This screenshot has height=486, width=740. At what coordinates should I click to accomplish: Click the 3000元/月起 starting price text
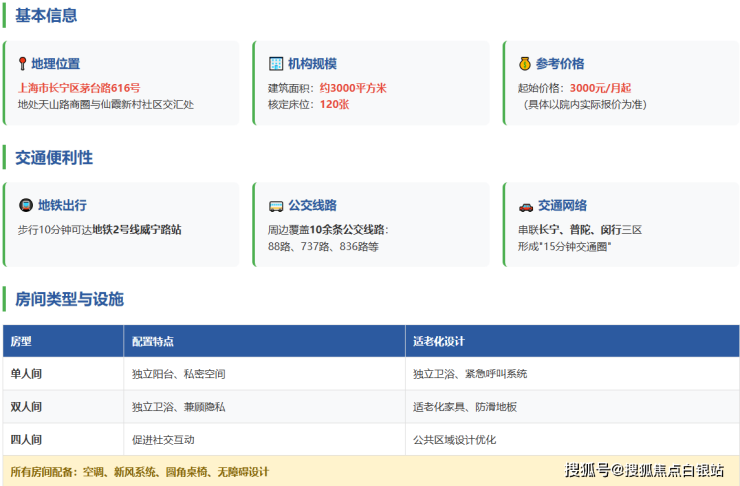[x=600, y=88]
